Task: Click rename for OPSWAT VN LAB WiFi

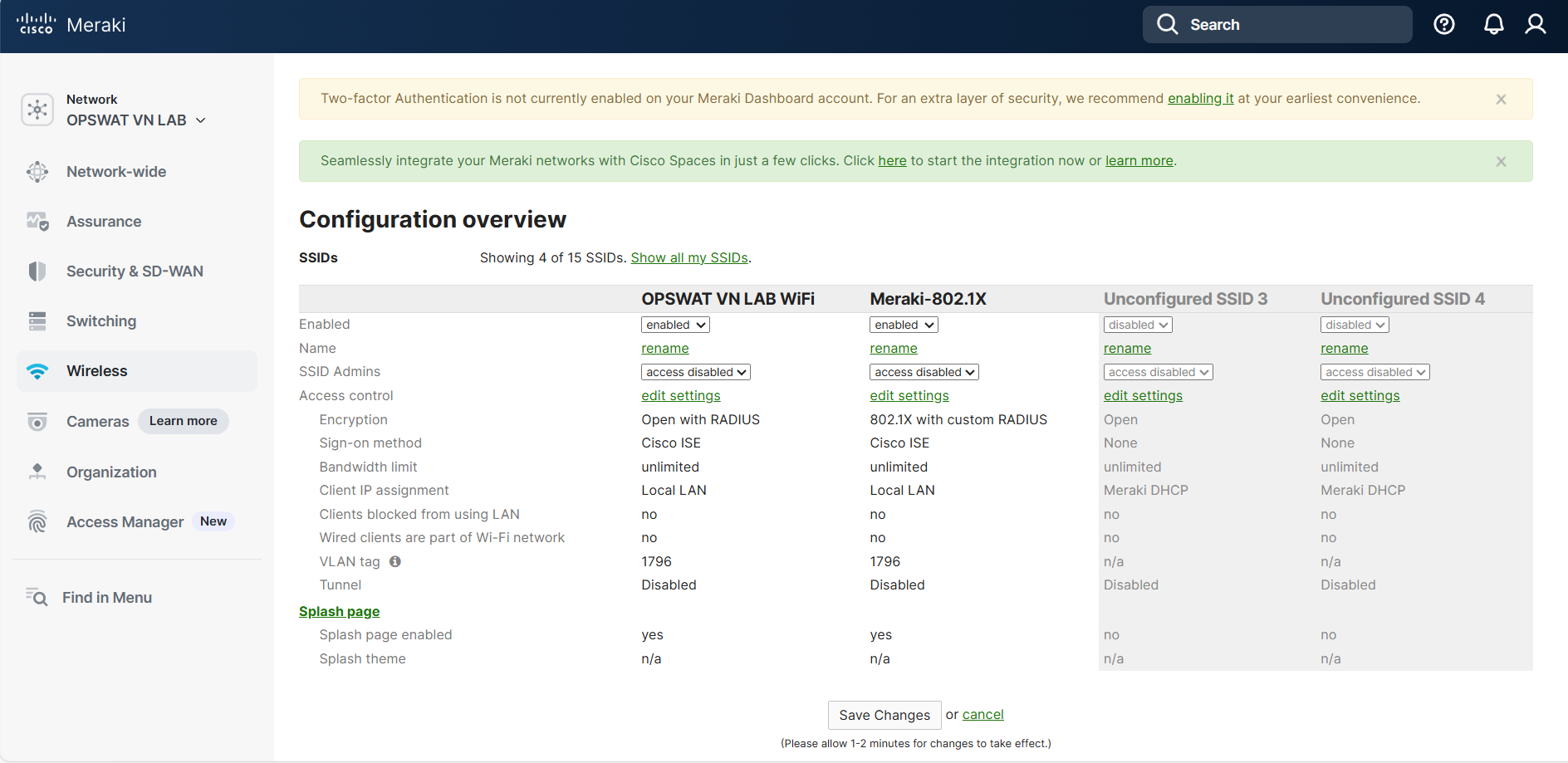Action: pyautogui.click(x=665, y=349)
